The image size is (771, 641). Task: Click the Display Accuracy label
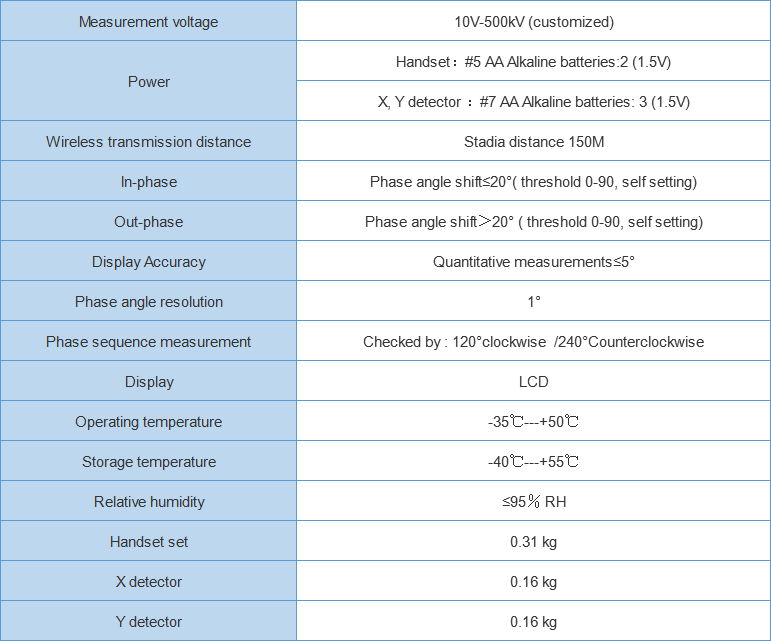pyautogui.click(x=148, y=262)
